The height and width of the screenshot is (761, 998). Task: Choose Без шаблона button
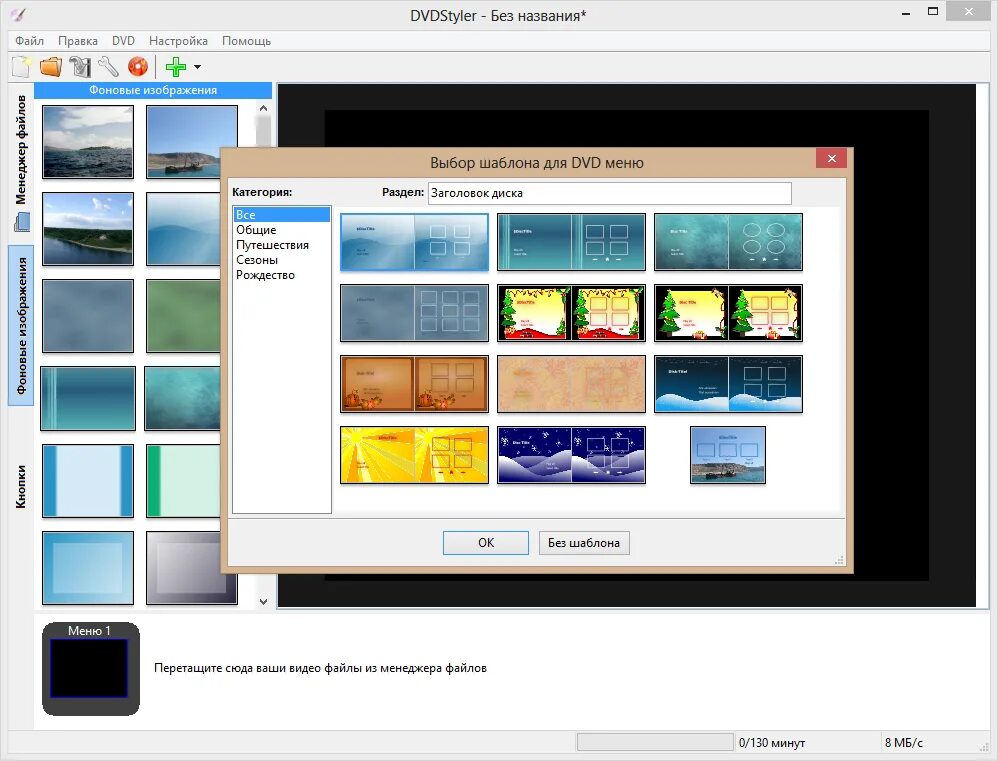tap(584, 543)
